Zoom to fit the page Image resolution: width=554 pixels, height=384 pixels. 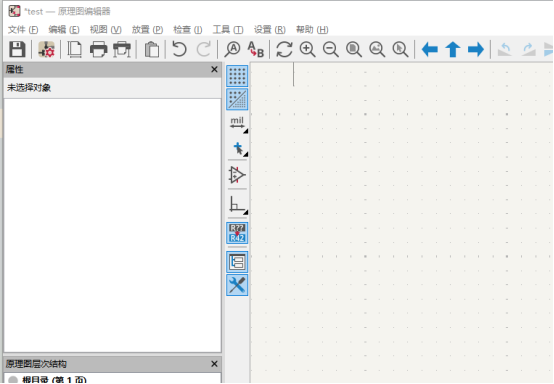(x=354, y=49)
